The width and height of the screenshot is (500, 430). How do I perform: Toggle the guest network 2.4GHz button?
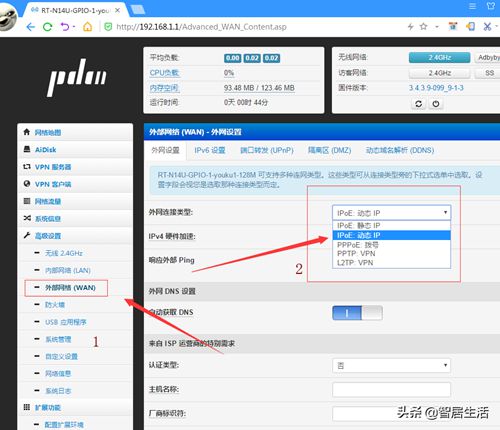pos(439,73)
